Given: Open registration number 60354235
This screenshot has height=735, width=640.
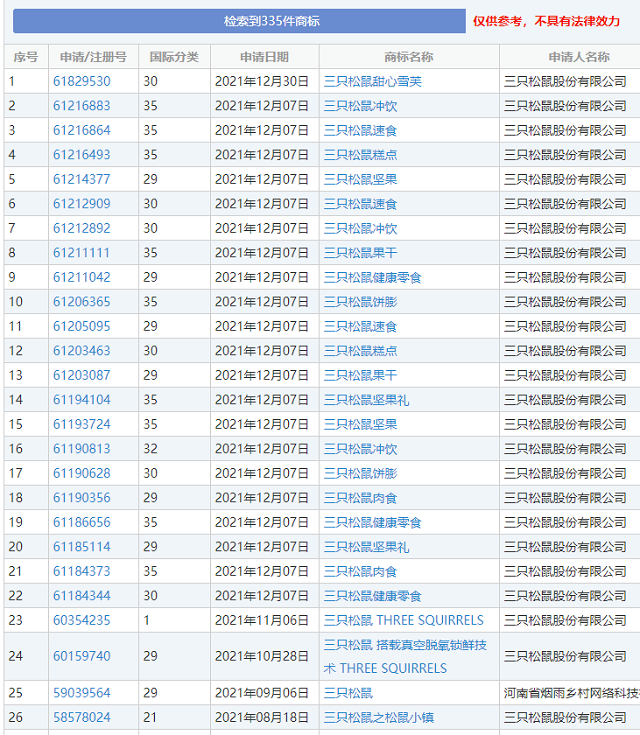Looking at the screenshot, I should [x=82, y=621].
